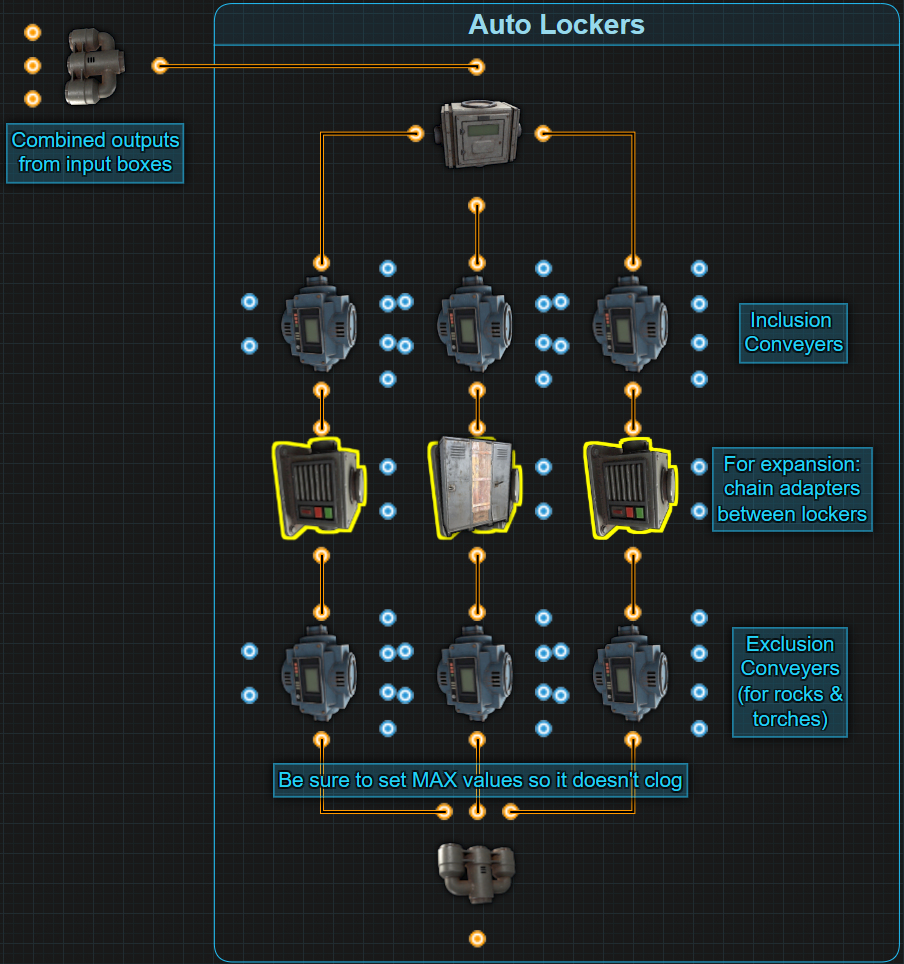This screenshot has width=904, height=964.
Task: Click the splitter's left output port
Action: tap(416, 133)
